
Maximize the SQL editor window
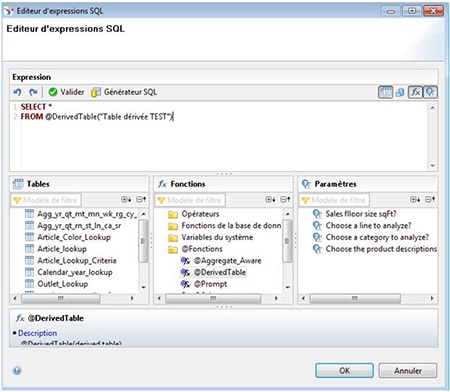(412, 11)
